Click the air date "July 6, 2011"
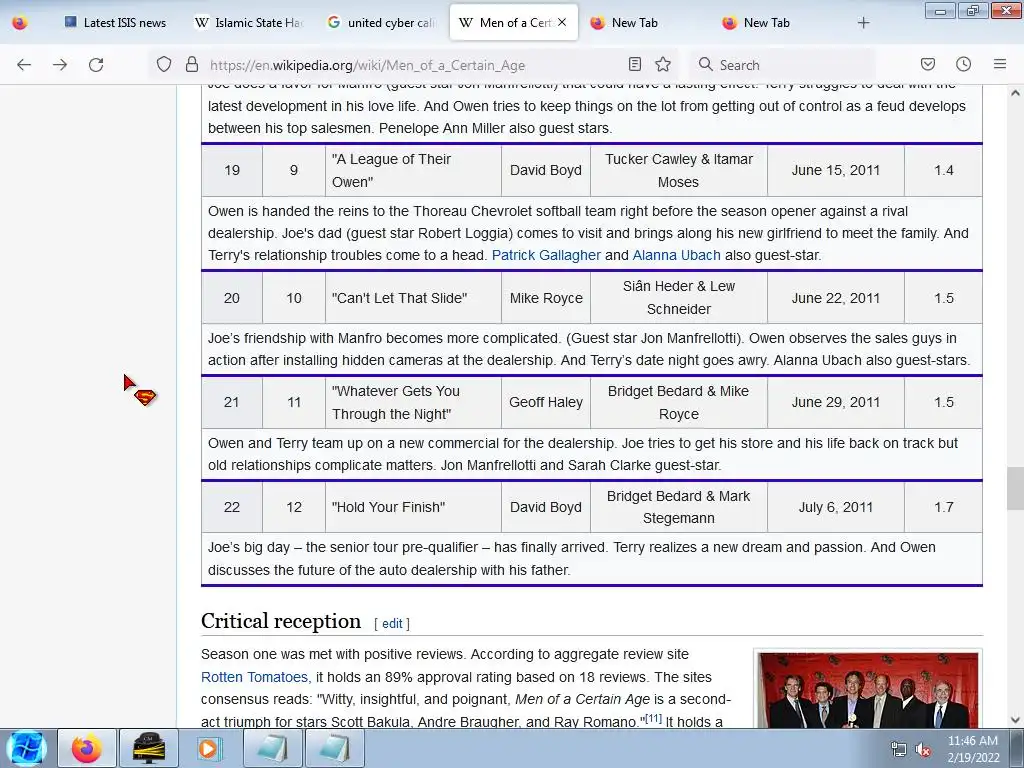1024x768 pixels. point(835,507)
